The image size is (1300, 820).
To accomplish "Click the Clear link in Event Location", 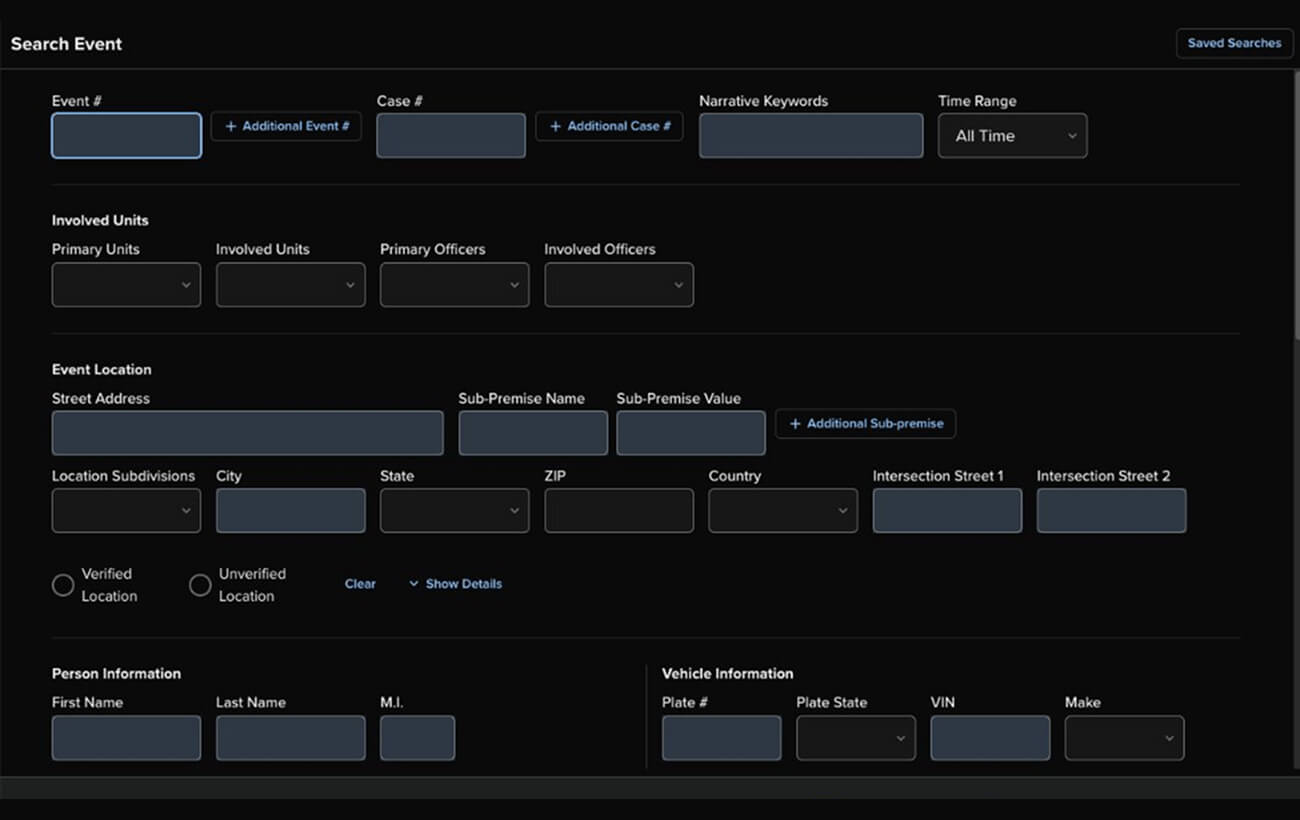I will tap(360, 583).
